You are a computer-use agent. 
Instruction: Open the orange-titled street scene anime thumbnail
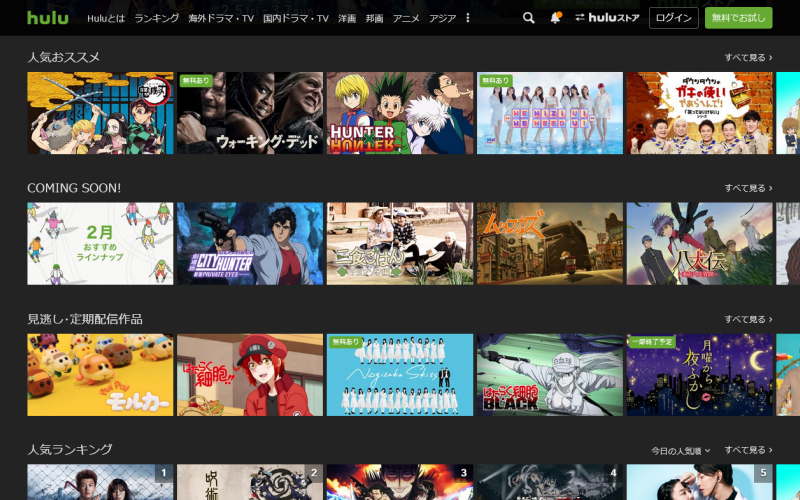point(550,244)
